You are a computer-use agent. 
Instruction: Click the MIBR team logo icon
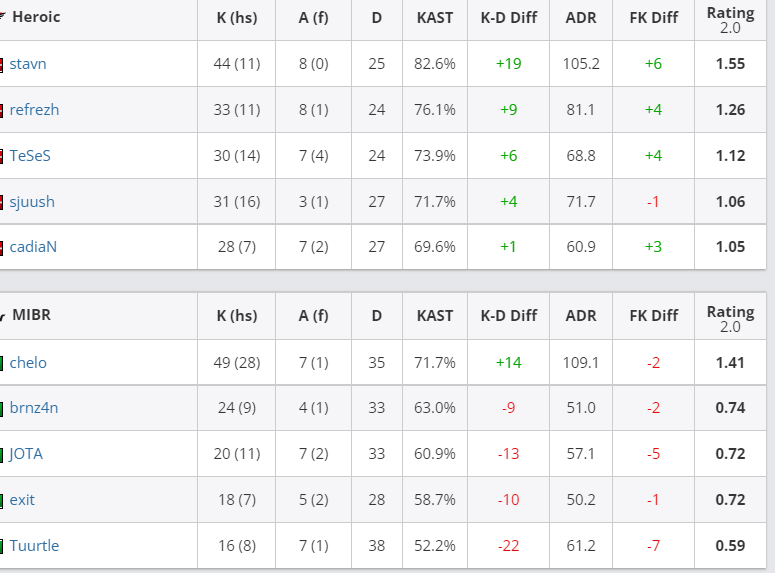(x=2, y=315)
